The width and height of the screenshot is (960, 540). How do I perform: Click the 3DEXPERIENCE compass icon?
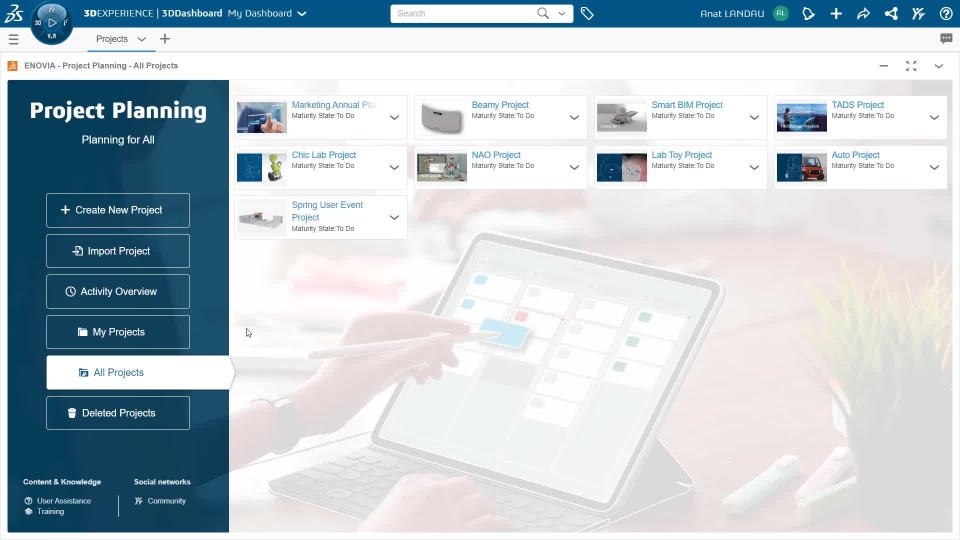pos(52,23)
